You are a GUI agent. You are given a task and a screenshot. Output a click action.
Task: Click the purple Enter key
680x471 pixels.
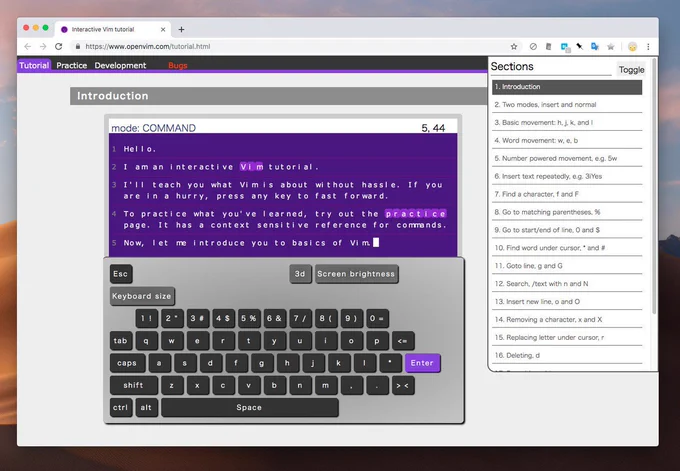pyautogui.click(x=422, y=363)
